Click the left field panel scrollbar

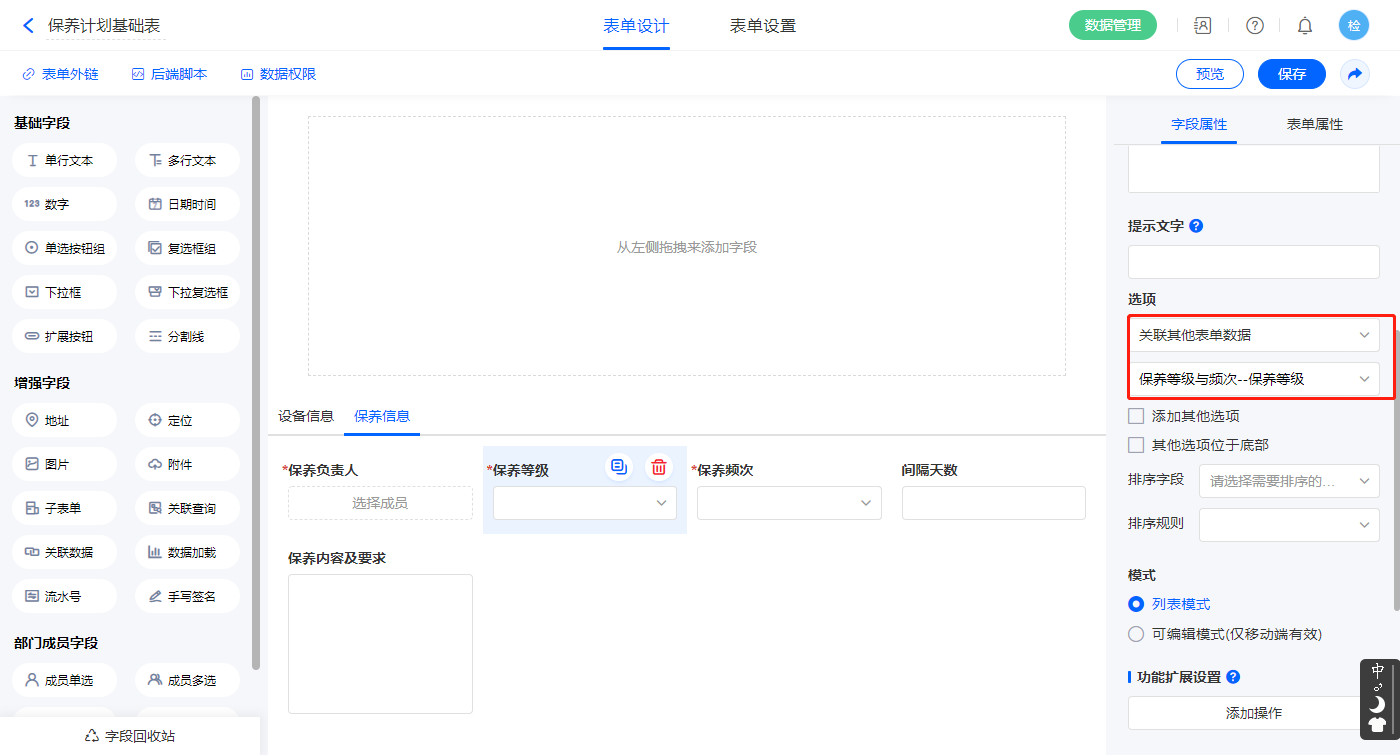pos(256,380)
